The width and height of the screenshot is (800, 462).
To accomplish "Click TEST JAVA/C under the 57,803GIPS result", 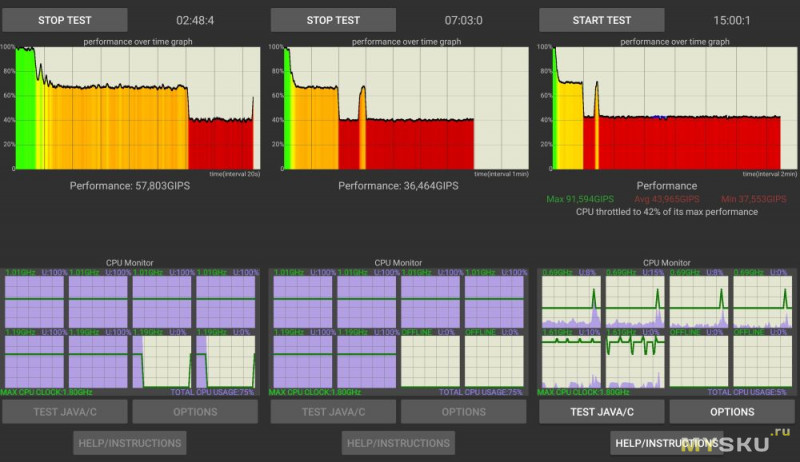I will tap(65, 412).
